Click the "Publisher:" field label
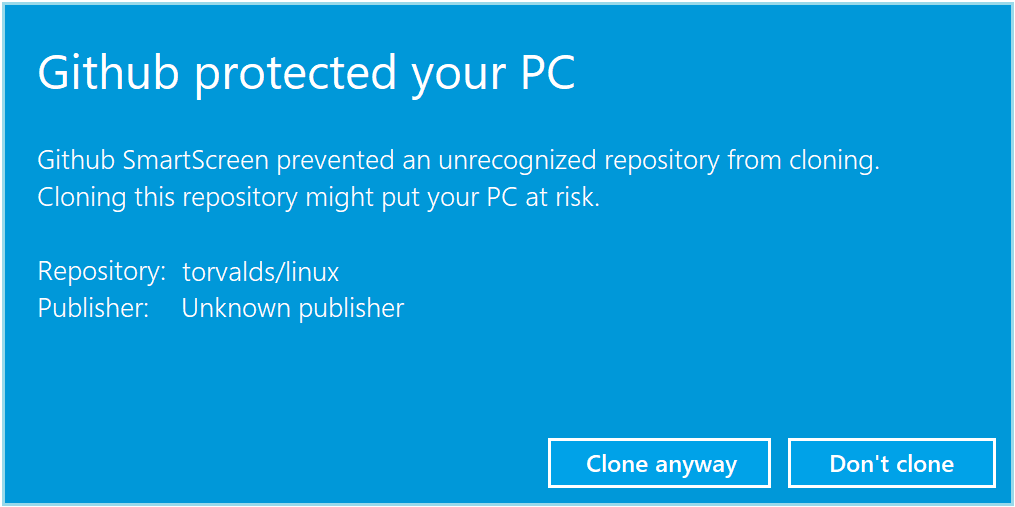This screenshot has width=1015, height=507. 93,308
